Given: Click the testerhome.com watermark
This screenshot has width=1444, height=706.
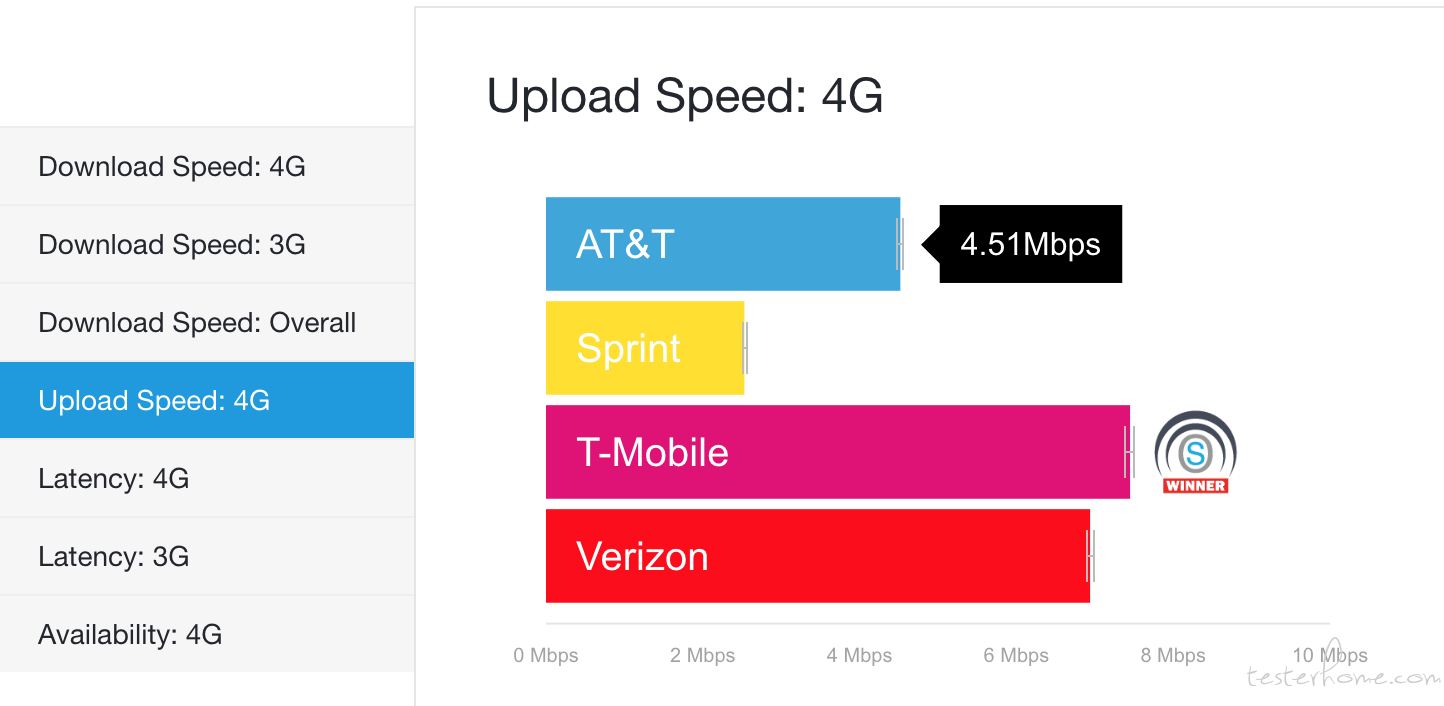Looking at the screenshot, I should coord(1344,677).
